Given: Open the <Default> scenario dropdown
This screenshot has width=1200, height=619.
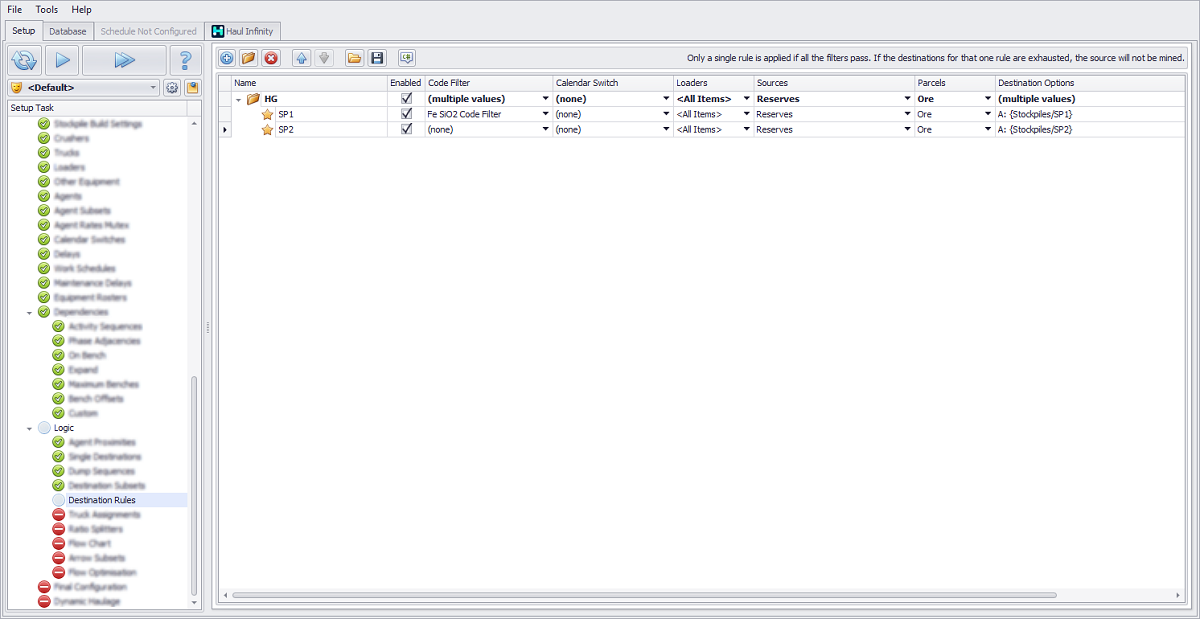Looking at the screenshot, I should 153,88.
